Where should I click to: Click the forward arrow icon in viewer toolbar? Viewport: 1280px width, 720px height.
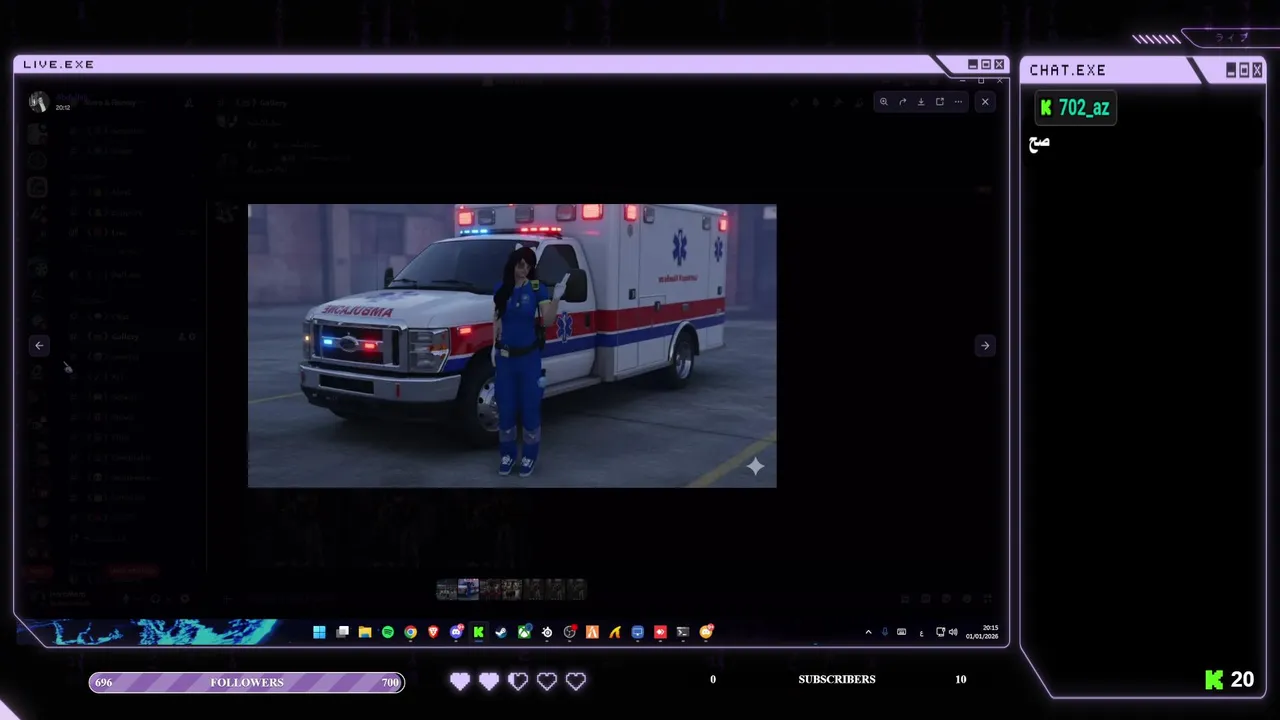pos(902,101)
